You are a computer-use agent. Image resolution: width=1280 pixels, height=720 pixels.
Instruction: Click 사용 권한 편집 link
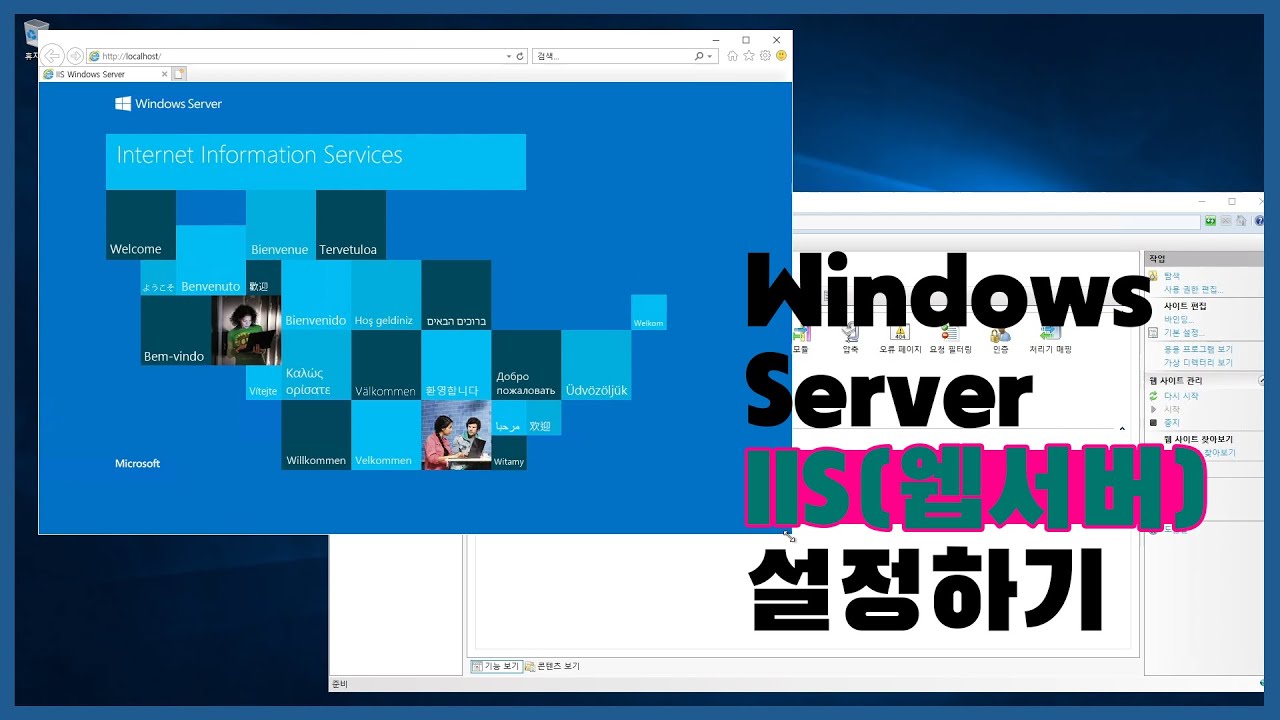pyautogui.click(x=1193, y=290)
